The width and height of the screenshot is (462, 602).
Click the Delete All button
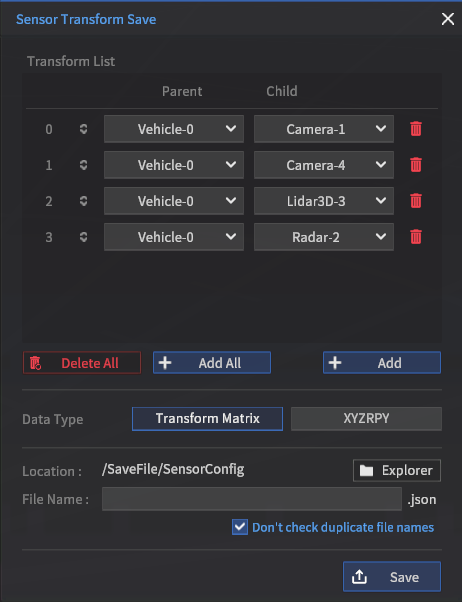[x=82, y=363]
